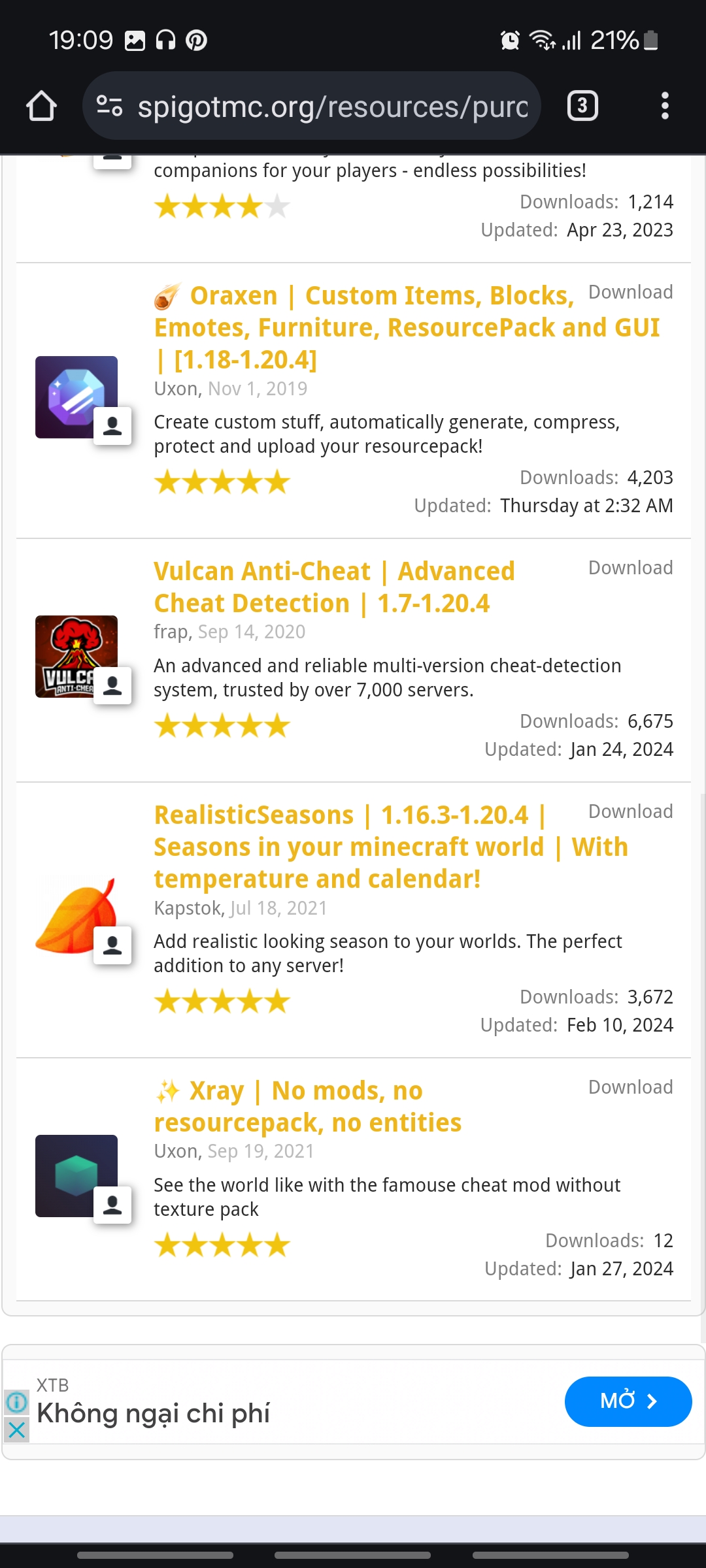Tap Oraxen's five-star rating
The image size is (706, 1568).
pyautogui.click(x=222, y=483)
